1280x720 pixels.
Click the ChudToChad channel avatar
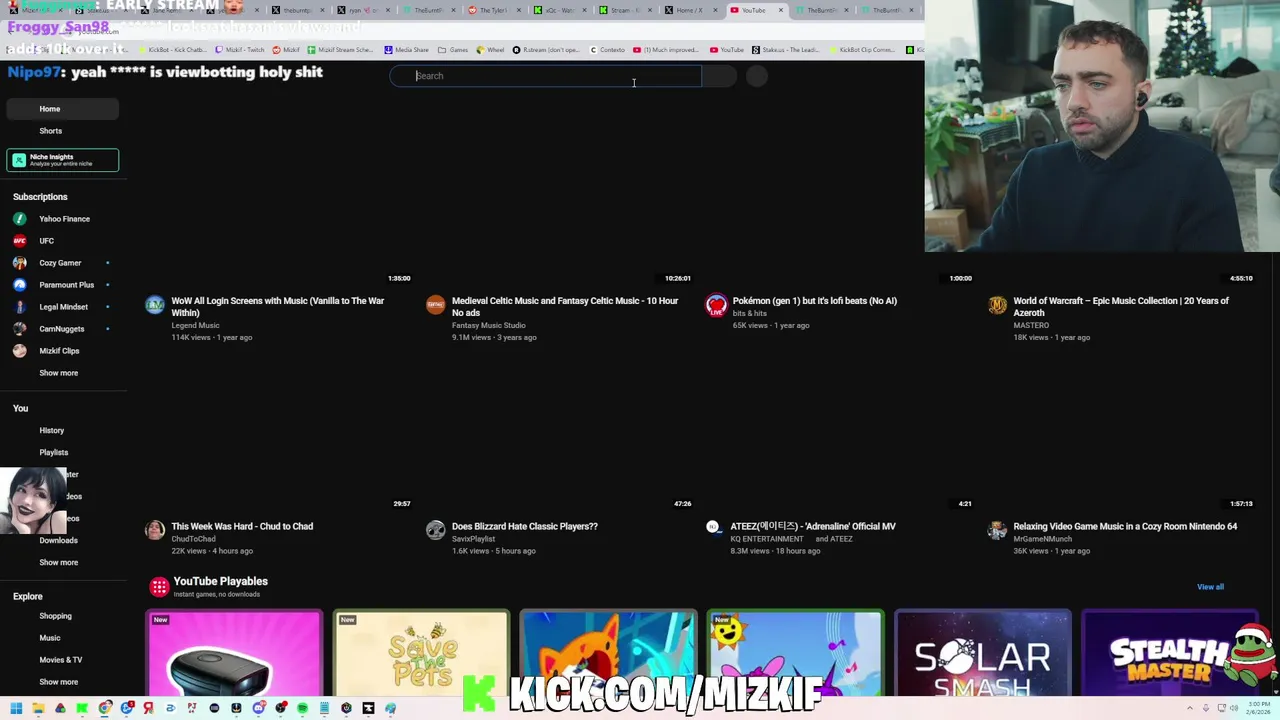[x=155, y=530]
